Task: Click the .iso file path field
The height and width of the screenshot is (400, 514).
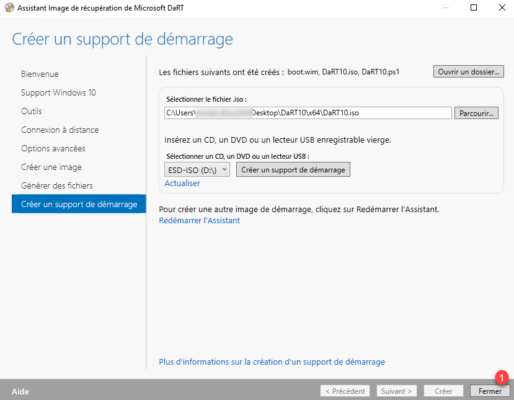Action: (x=308, y=113)
